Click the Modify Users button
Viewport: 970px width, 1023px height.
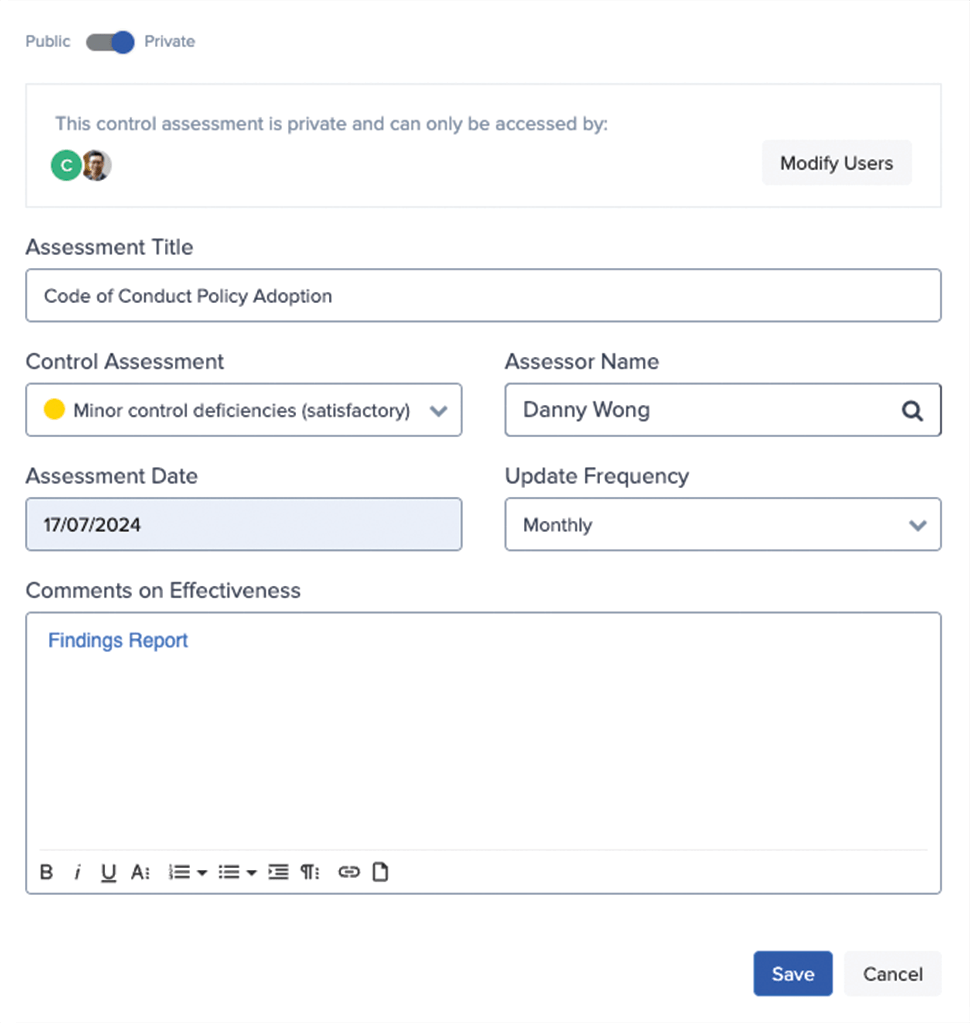point(837,163)
